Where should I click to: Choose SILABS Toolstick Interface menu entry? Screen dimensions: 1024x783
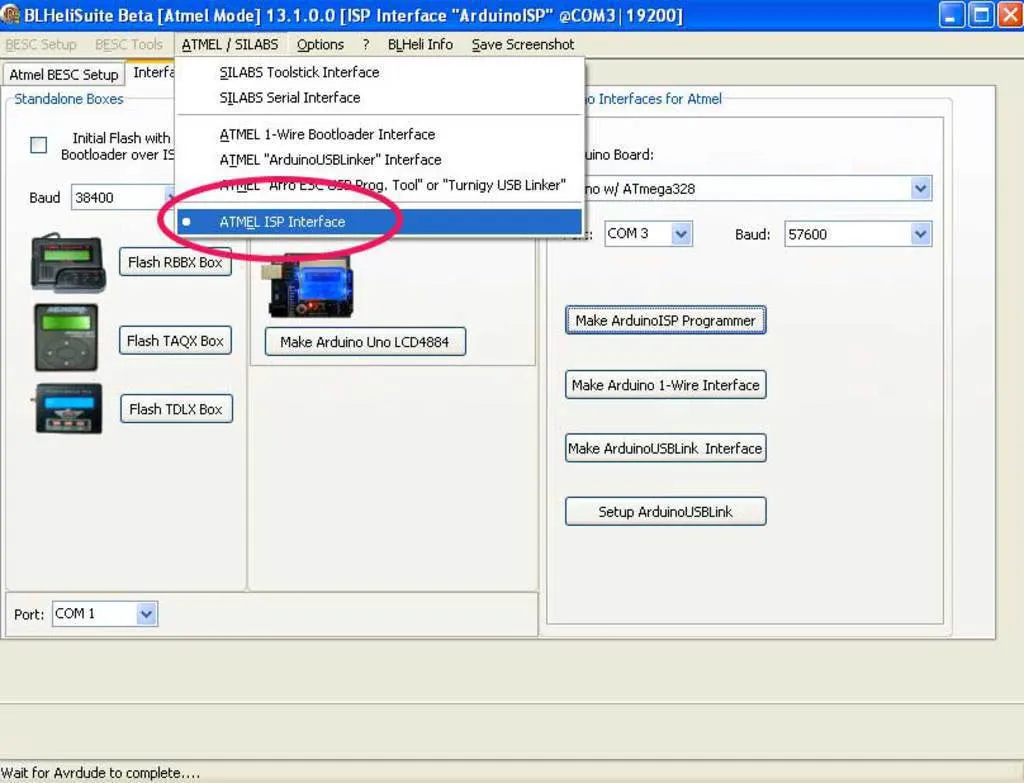299,72
